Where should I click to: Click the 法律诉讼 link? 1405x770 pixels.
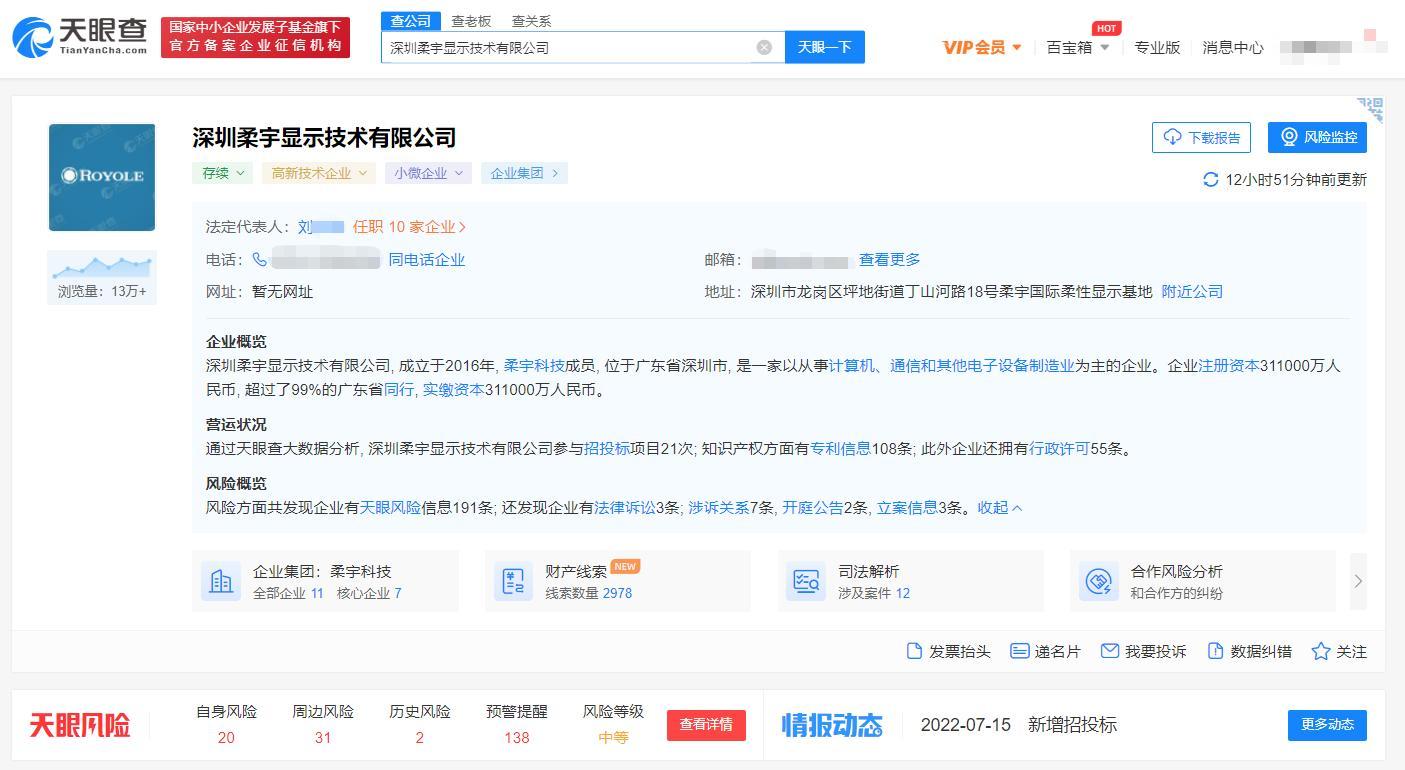pyautogui.click(x=625, y=508)
